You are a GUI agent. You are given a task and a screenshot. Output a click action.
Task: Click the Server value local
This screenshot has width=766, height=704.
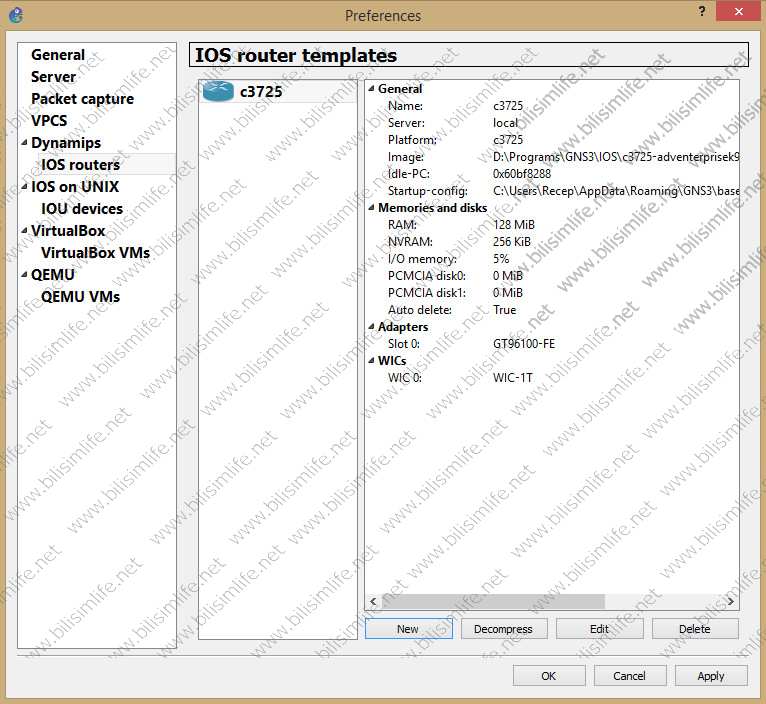click(505, 123)
